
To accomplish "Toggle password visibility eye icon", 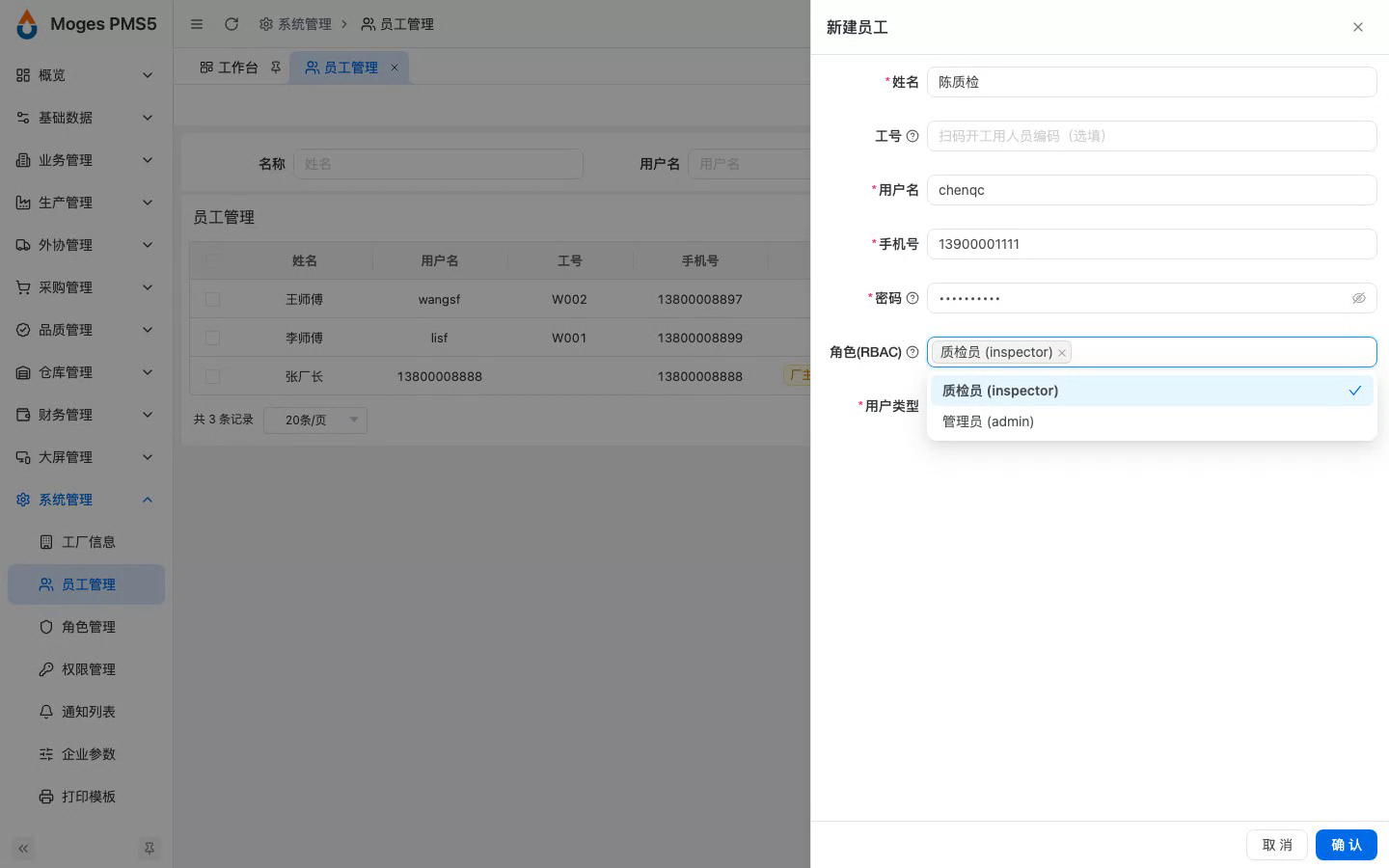I will [x=1358, y=298].
